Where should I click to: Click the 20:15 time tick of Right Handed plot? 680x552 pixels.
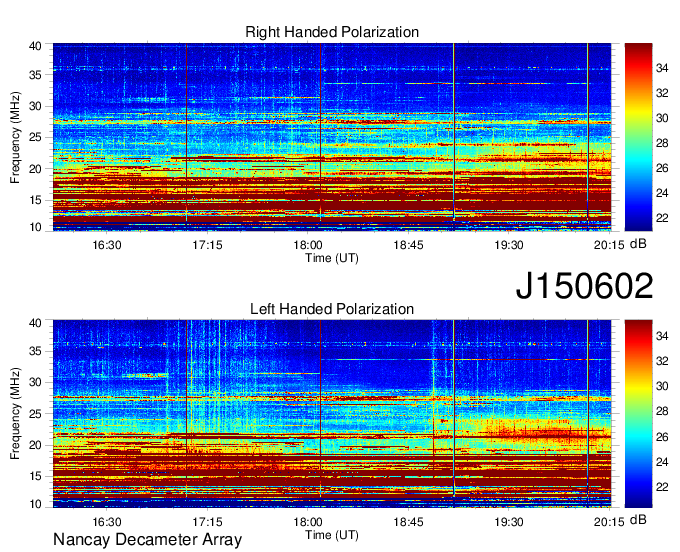609,245
